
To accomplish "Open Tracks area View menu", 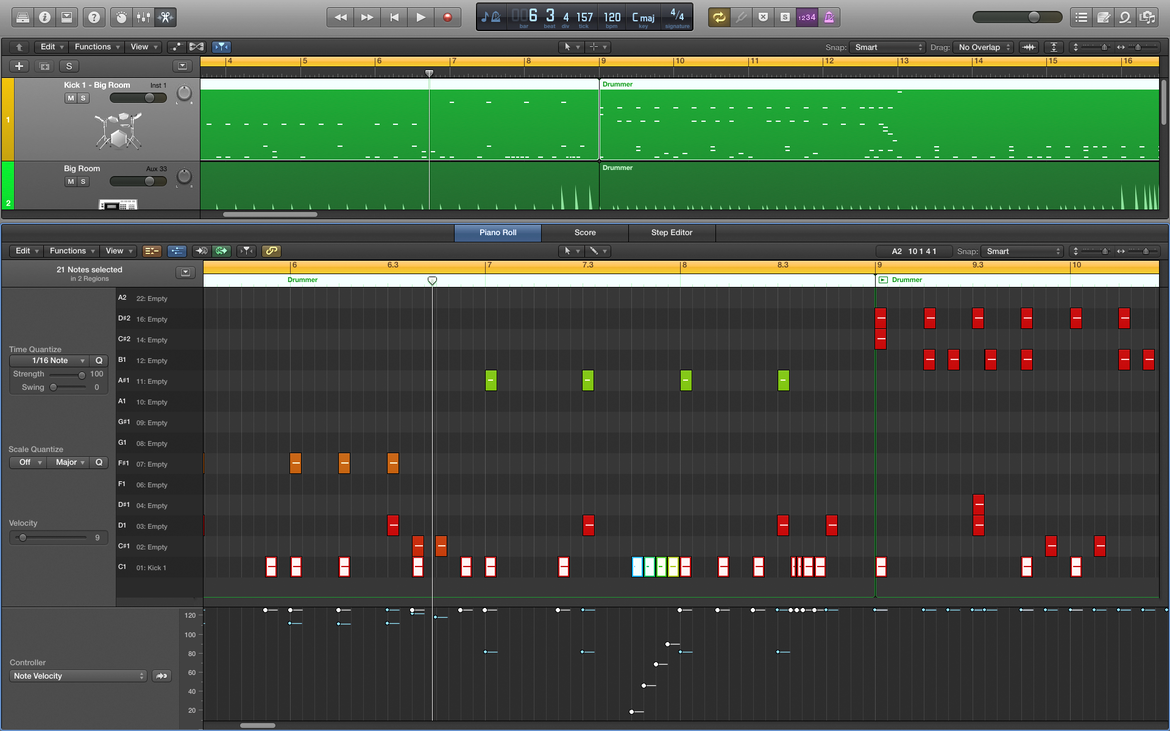I will (143, 46).
